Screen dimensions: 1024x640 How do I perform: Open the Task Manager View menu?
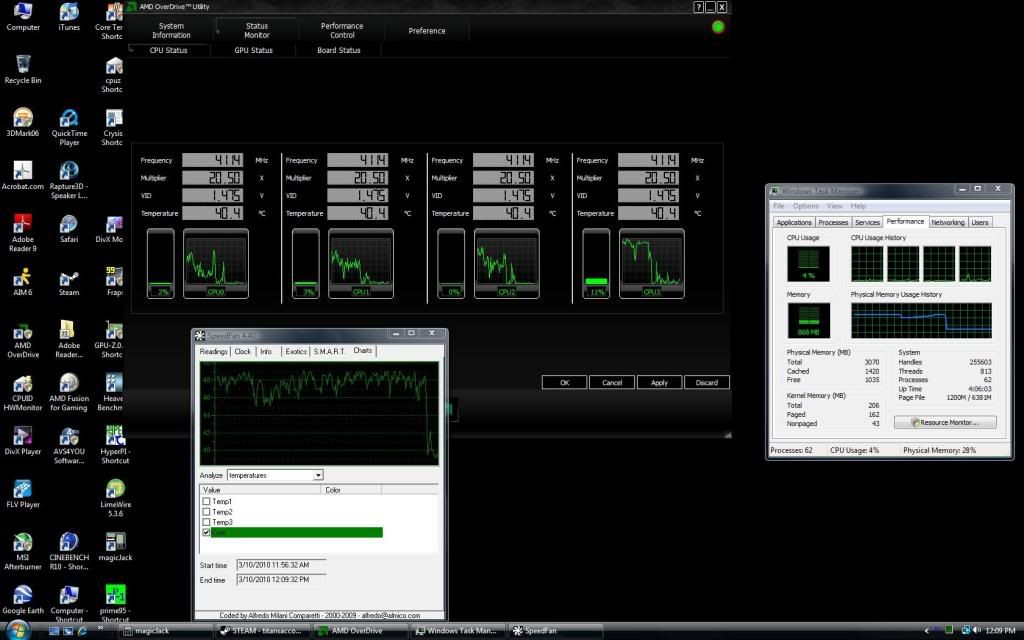coord(835,206)
